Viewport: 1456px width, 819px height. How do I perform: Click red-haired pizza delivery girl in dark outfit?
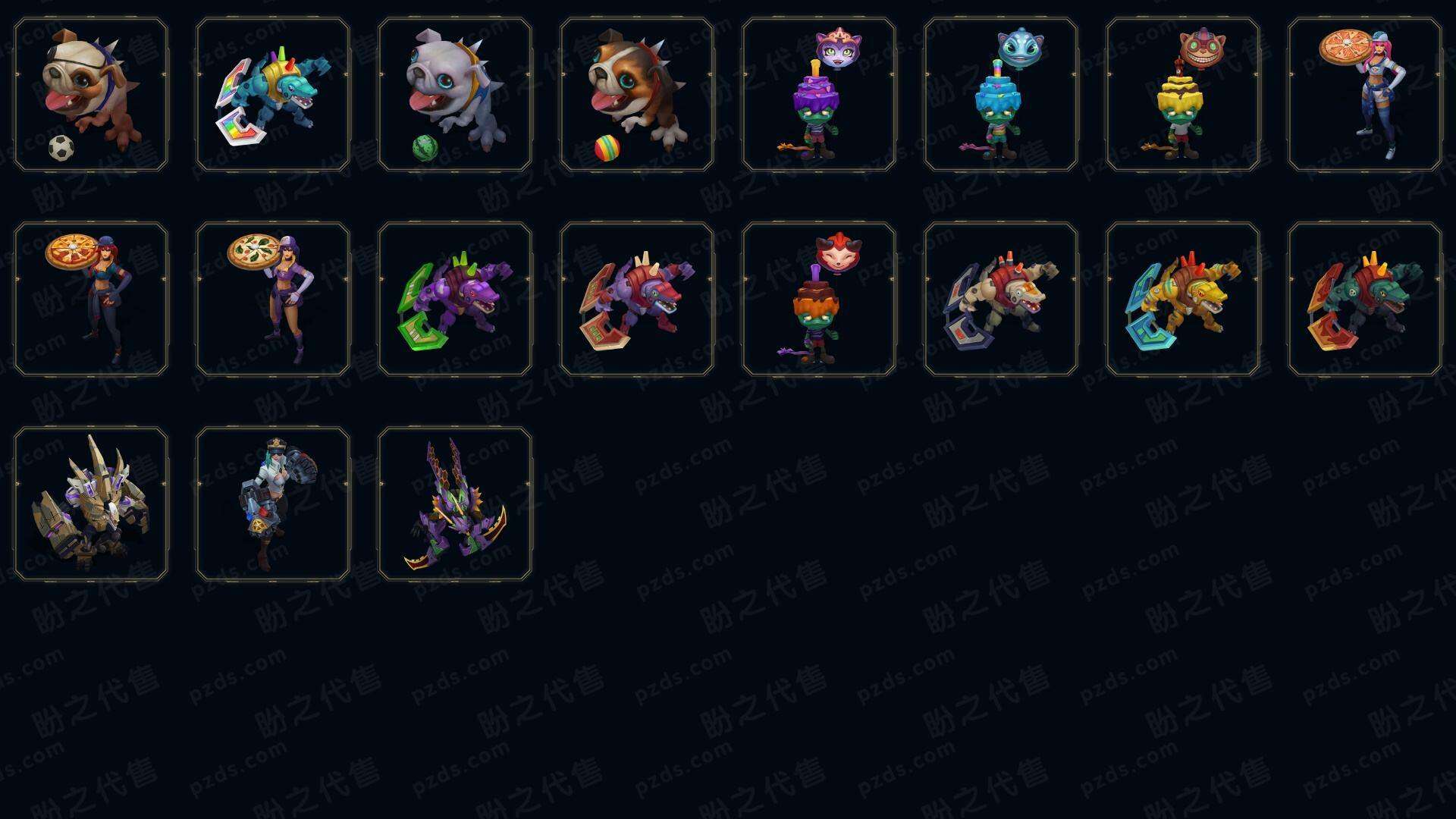(x=91, y=299)
